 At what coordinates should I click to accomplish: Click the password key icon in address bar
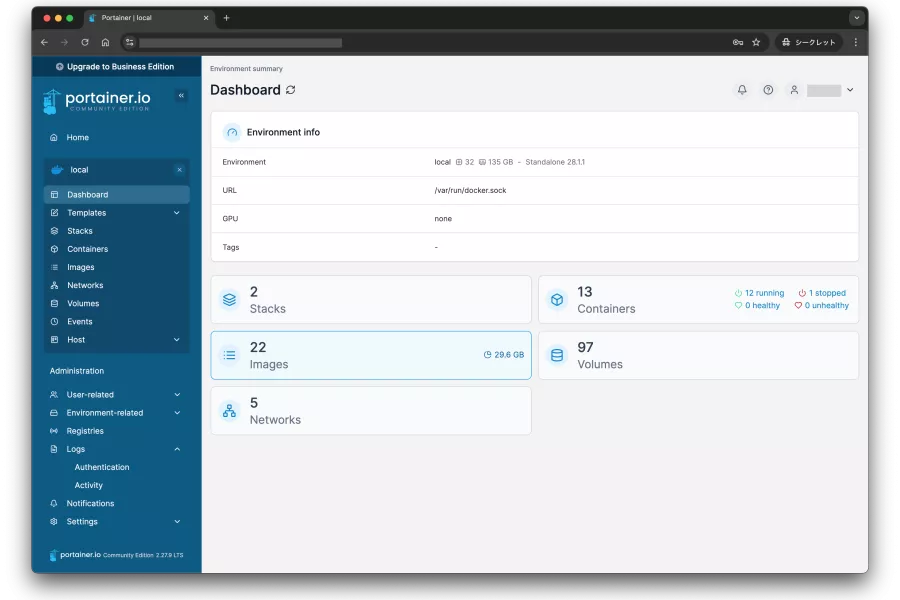pos(738,42)
